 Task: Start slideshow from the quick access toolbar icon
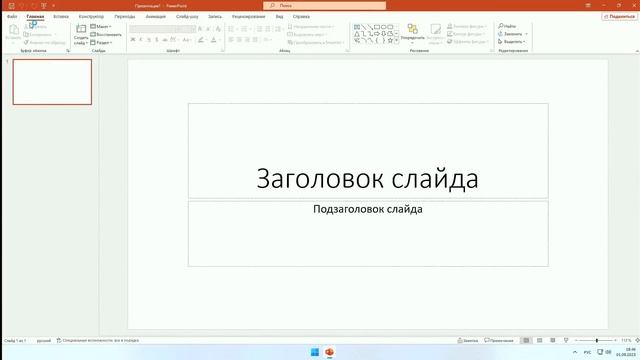click(x=44, y=6)
